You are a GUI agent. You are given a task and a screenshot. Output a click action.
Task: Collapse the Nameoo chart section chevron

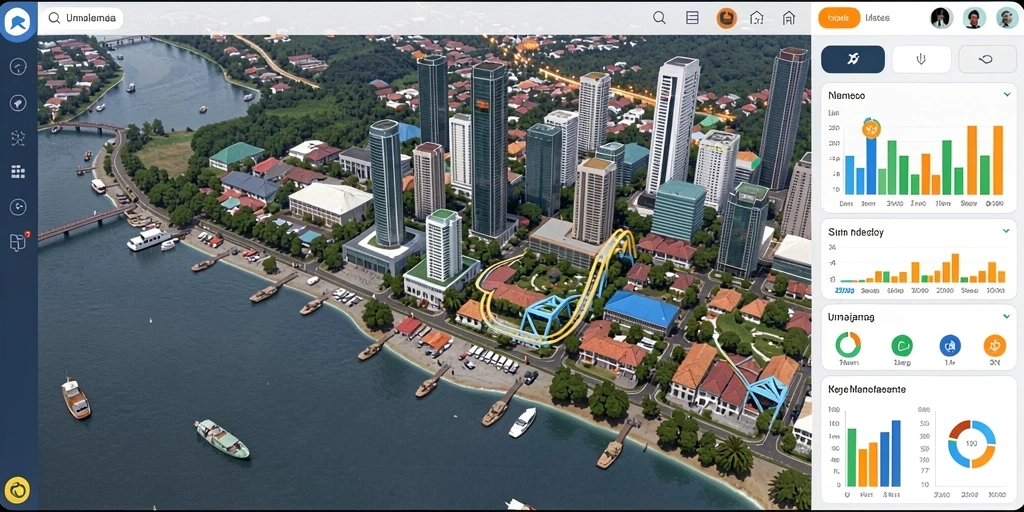(x=1006, y=95)
